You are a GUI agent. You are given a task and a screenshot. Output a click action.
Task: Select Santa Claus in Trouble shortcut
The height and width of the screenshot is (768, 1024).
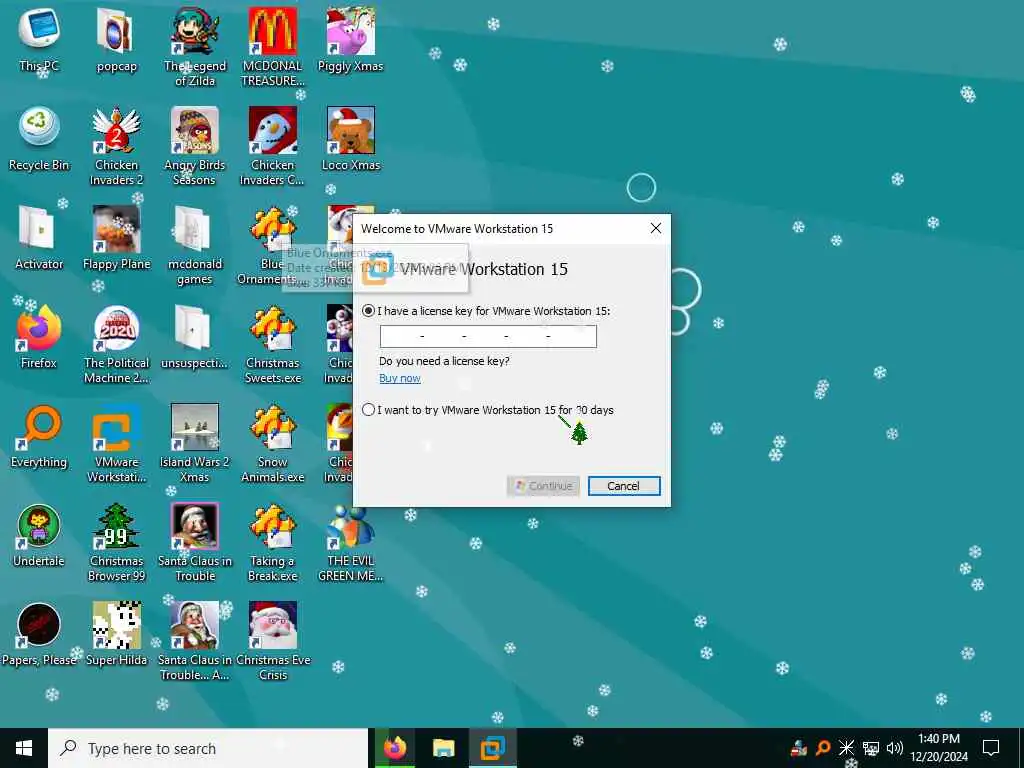click(x=195, y=543)
